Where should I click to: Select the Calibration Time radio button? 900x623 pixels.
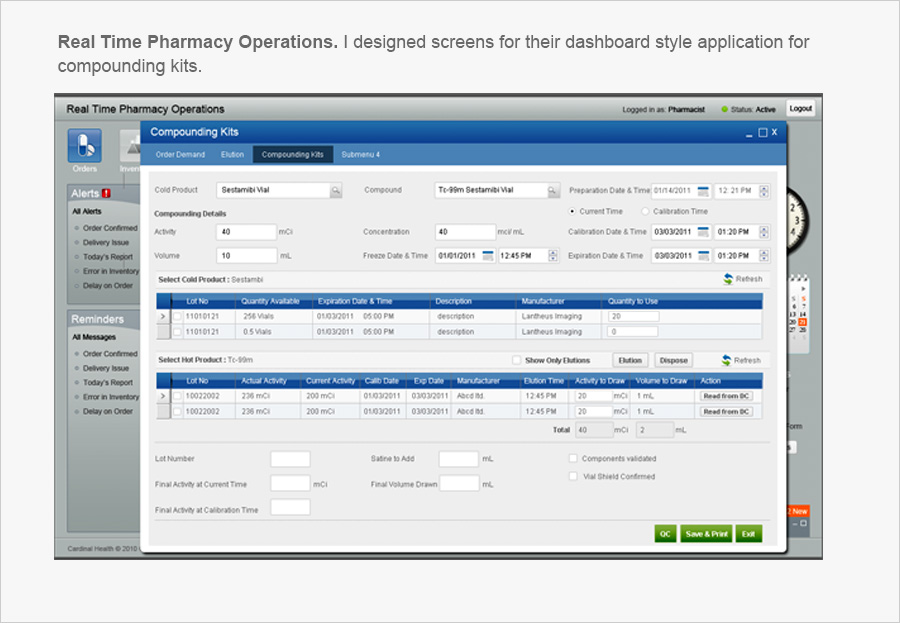pyautogui.click(x=645, y=211)
